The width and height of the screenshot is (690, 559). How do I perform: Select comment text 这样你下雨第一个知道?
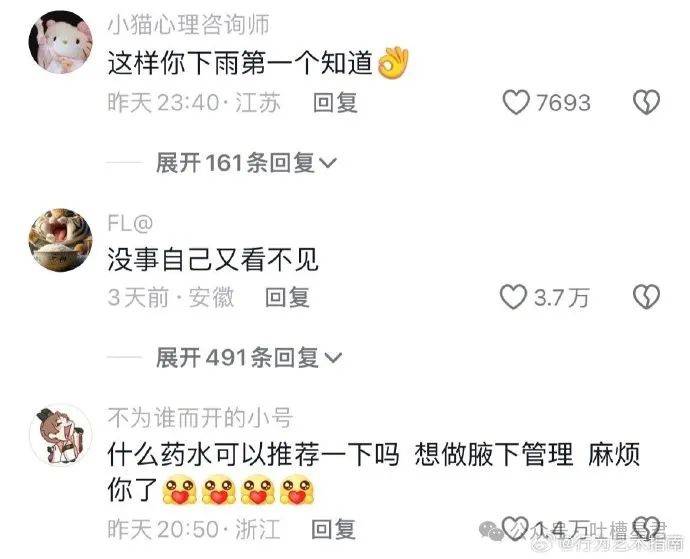pos(240,63)
